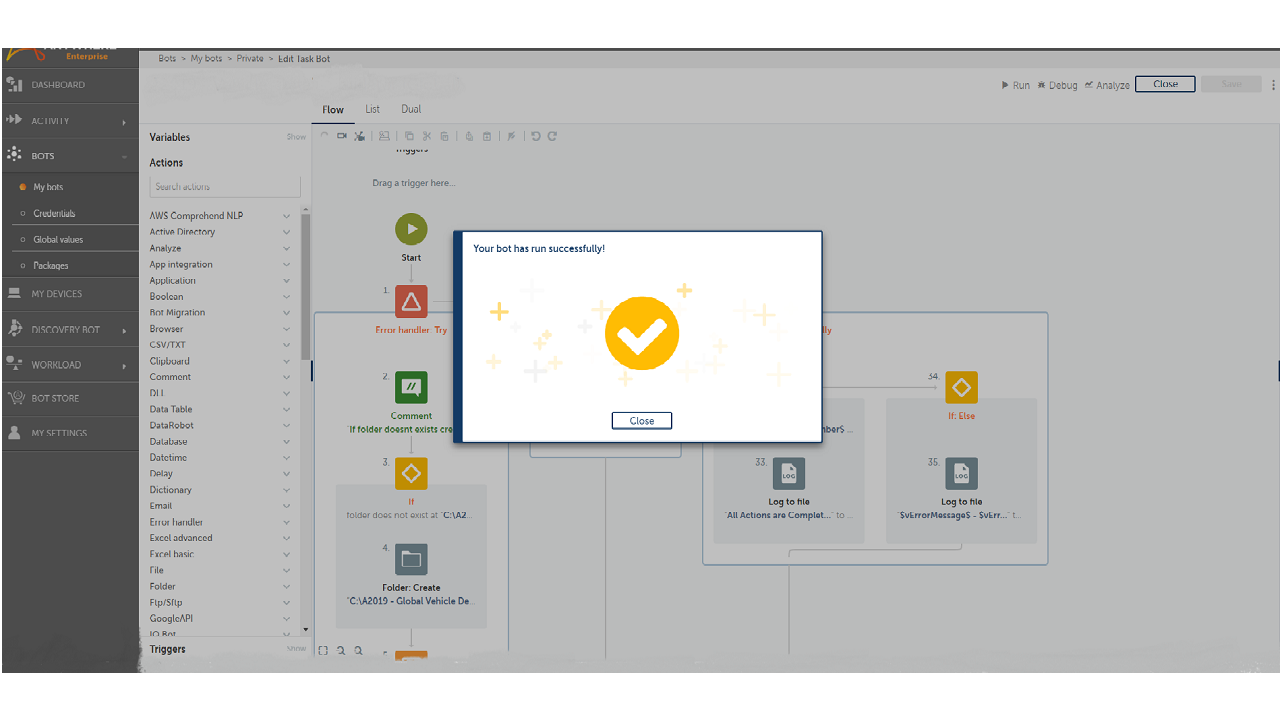Select the If Else icon at step 34

[x=961, y=387]
